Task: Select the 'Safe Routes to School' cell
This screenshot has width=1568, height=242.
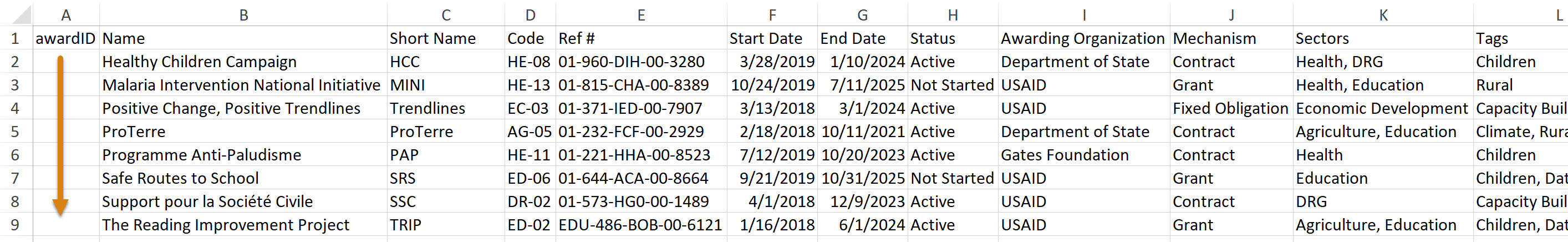Action: 180,179
